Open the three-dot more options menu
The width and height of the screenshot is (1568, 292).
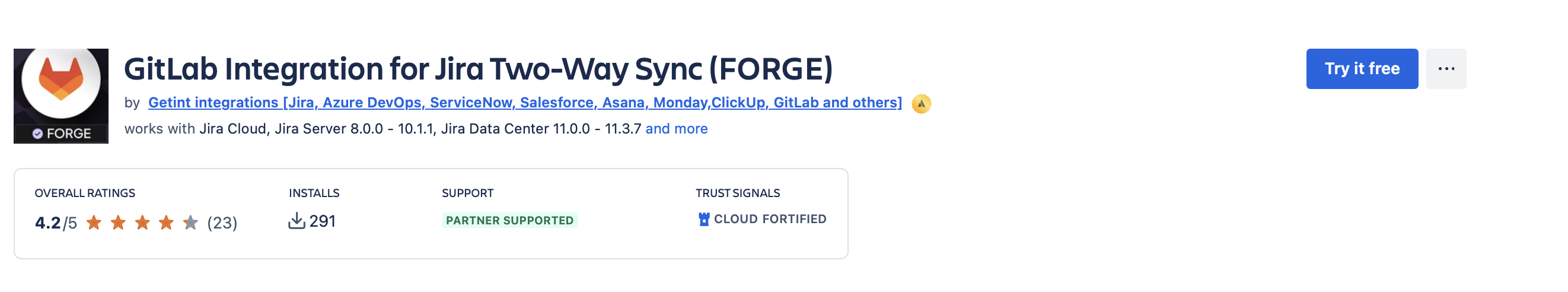(1446, 69)
